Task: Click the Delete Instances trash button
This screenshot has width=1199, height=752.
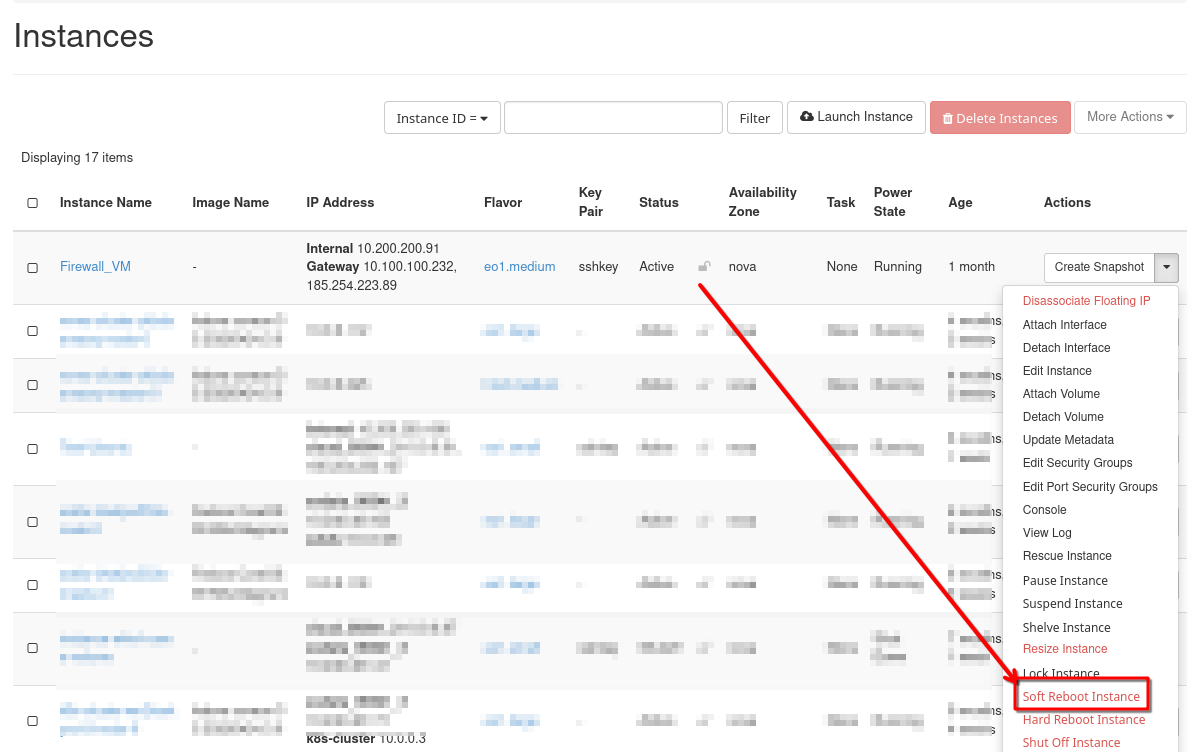Action: pyautogui.click(x=999, y=118)
